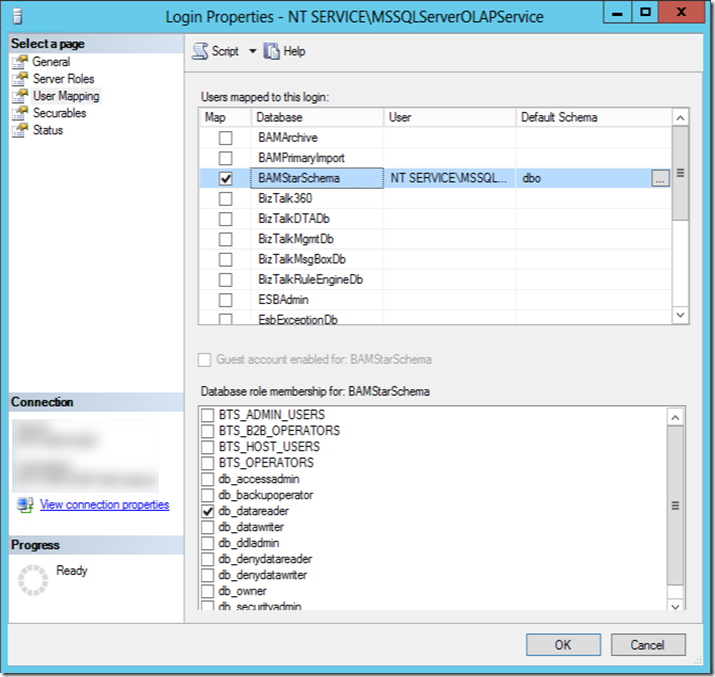Select the BAMStarSchema database cell
Viewport: 715px width, 677px height.
pyautogui.click(x=317, y=178)
